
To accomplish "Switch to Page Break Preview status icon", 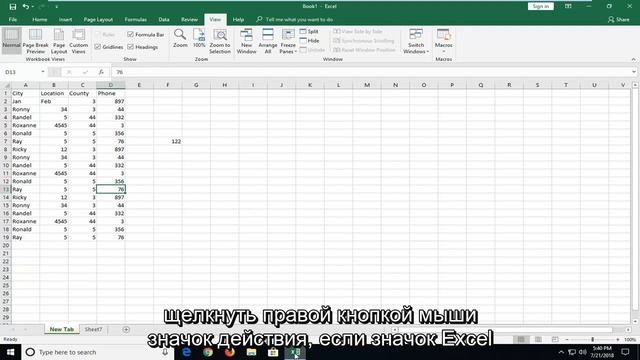I will [555, 340].
